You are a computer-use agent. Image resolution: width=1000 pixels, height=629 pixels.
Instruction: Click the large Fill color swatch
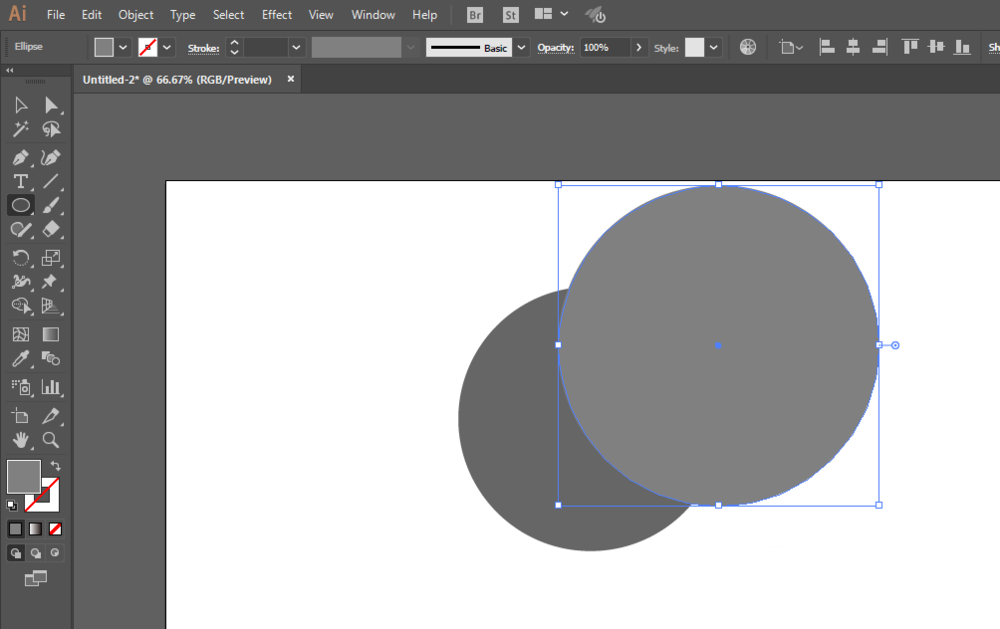[24, 477]
